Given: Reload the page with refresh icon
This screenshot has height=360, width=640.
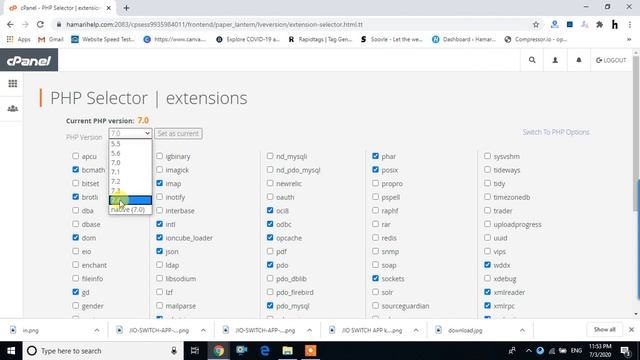Looking at the screenshot, I should (40, 24).
